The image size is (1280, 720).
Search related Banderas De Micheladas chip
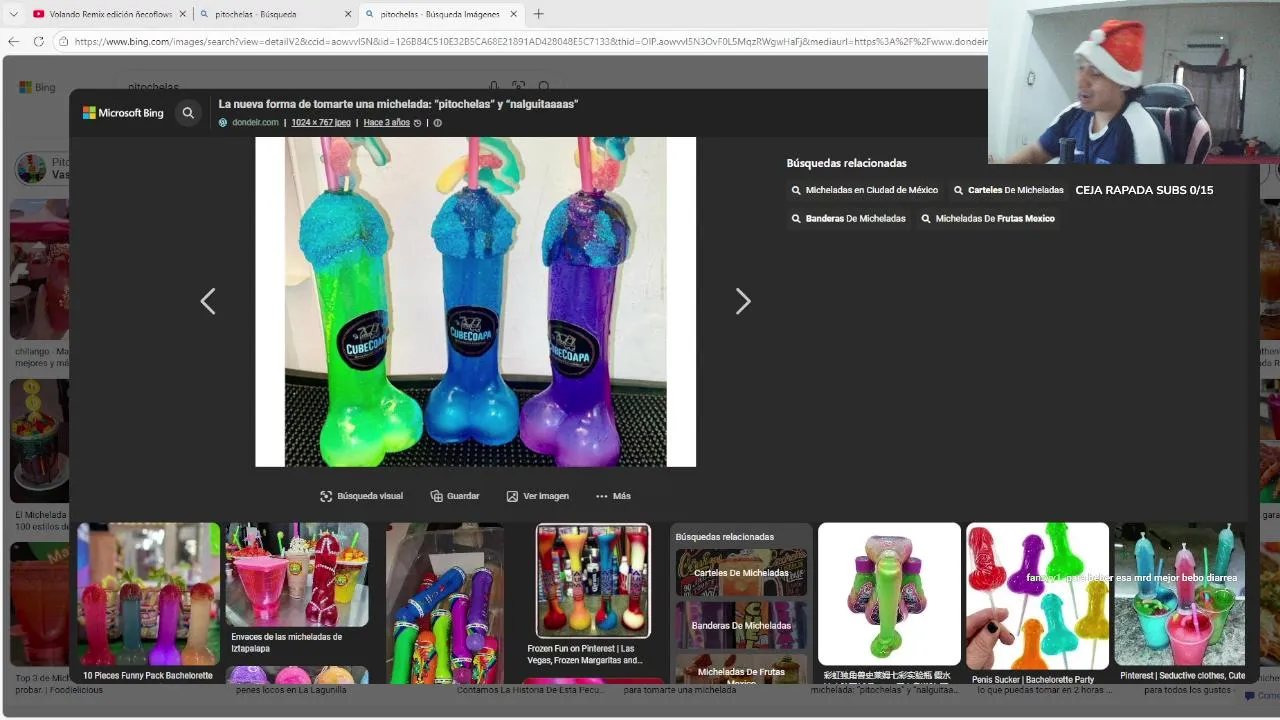point(848,218)
